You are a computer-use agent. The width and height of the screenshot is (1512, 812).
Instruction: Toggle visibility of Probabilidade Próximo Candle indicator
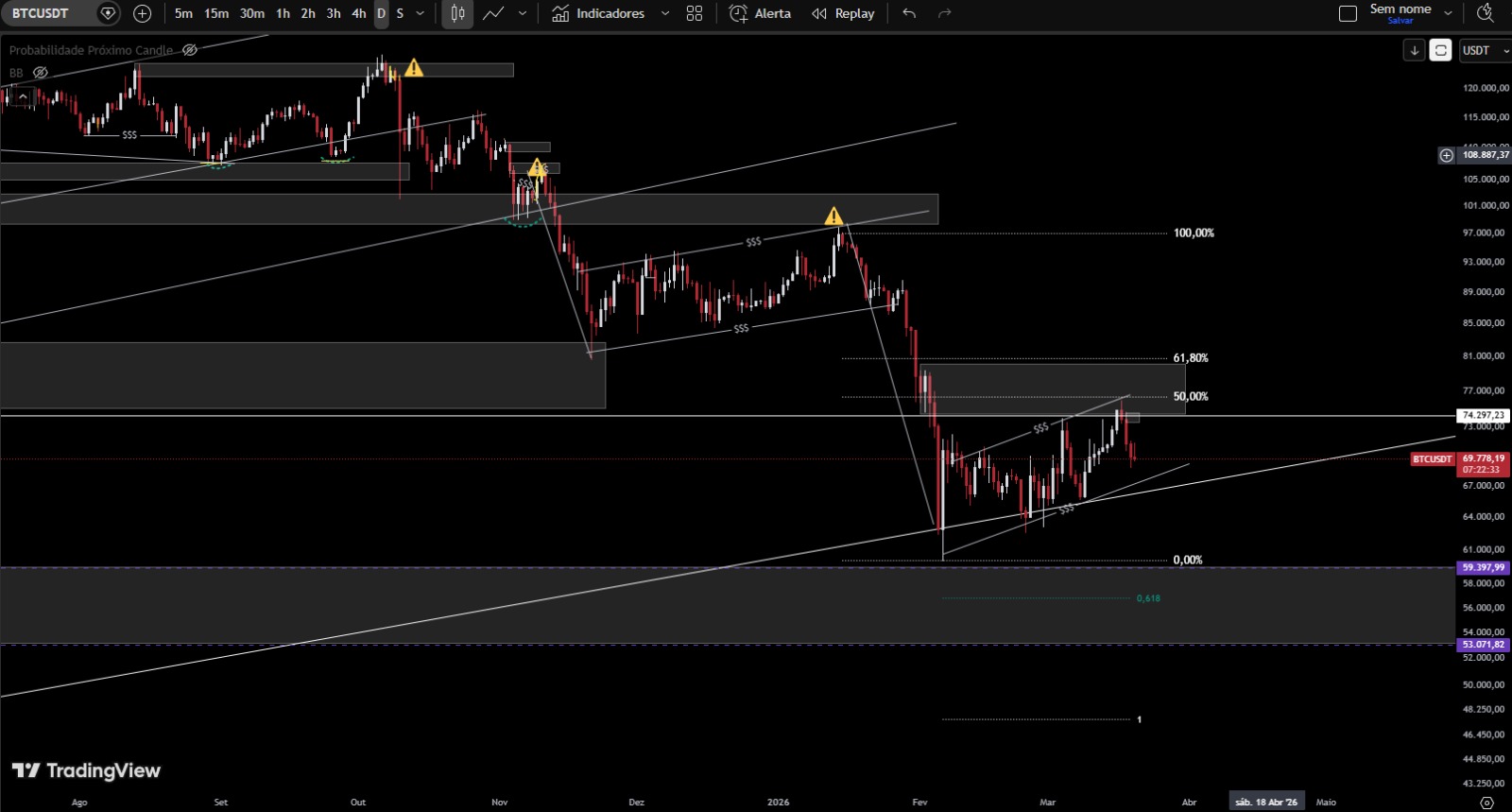click(190, 50)
